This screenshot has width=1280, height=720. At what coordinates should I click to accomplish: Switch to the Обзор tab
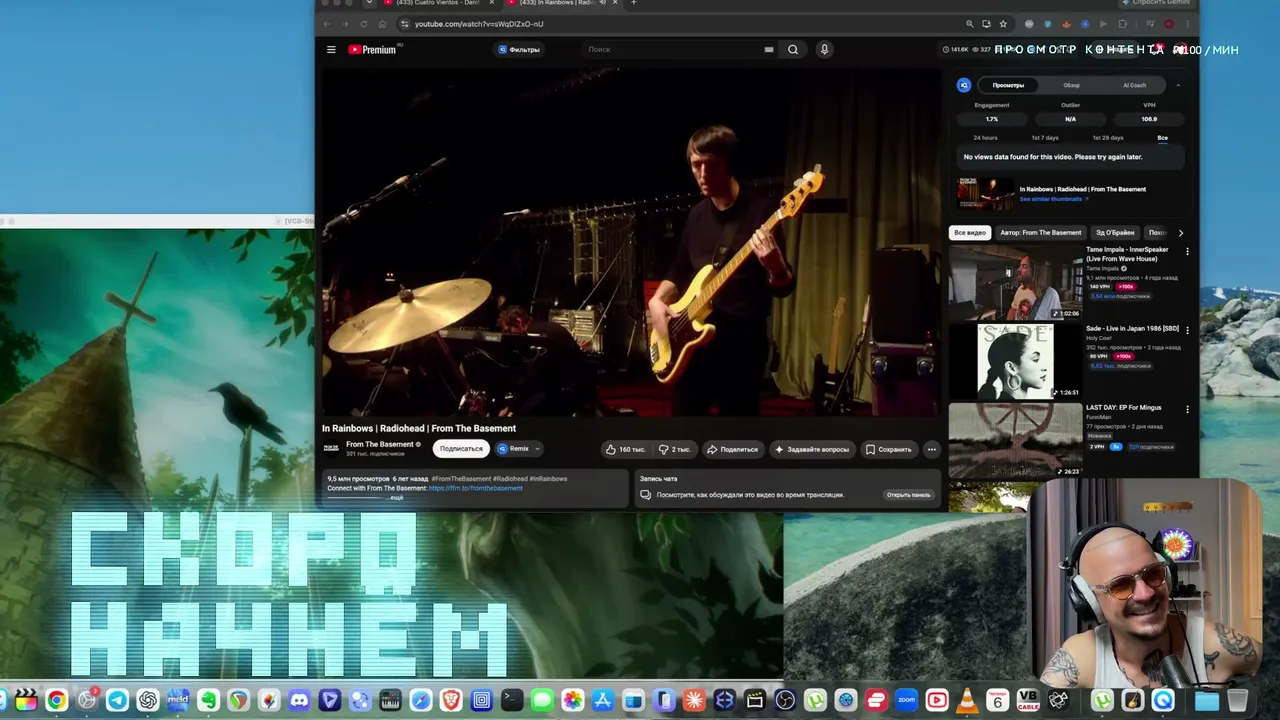pyautogui.click(x=1072, y=85)
